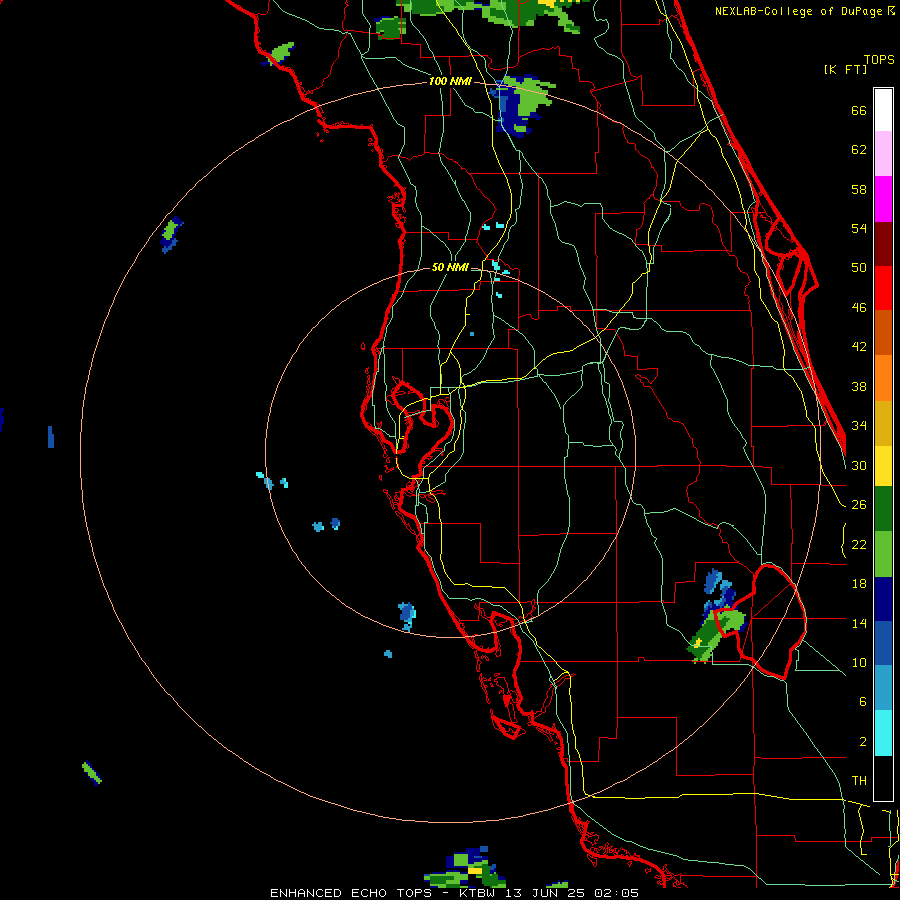Click the white swatch in the tops legend

pyautogui.click(x=883, y=110)
